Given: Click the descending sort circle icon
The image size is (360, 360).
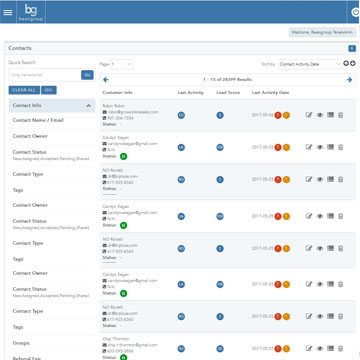Looking at the screenshot, I should click(x=353, y=63).
